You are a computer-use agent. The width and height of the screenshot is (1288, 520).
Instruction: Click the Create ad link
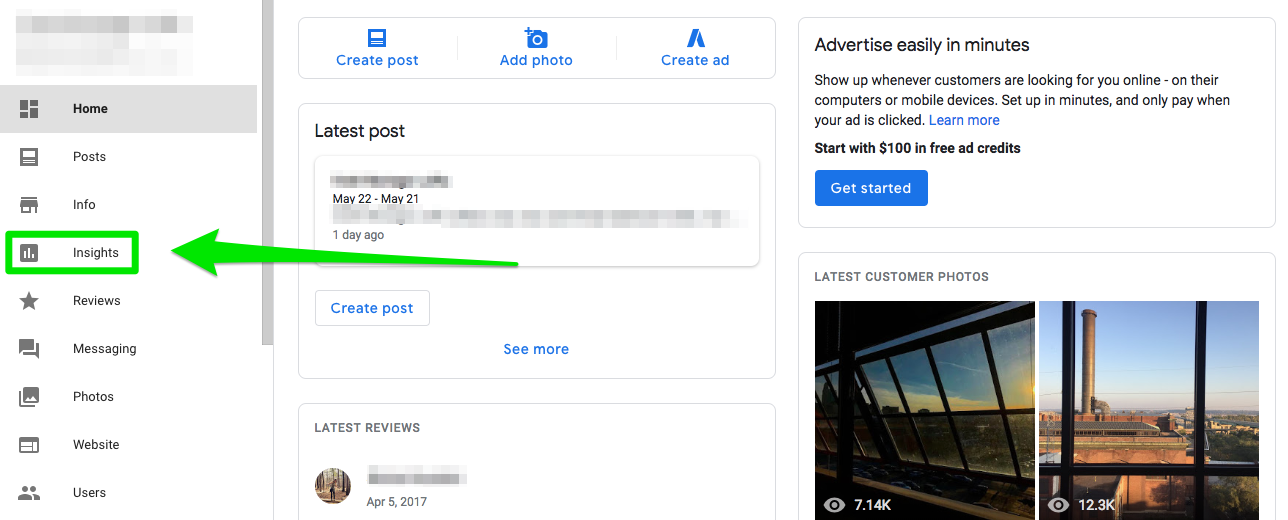tap(695, 60)
